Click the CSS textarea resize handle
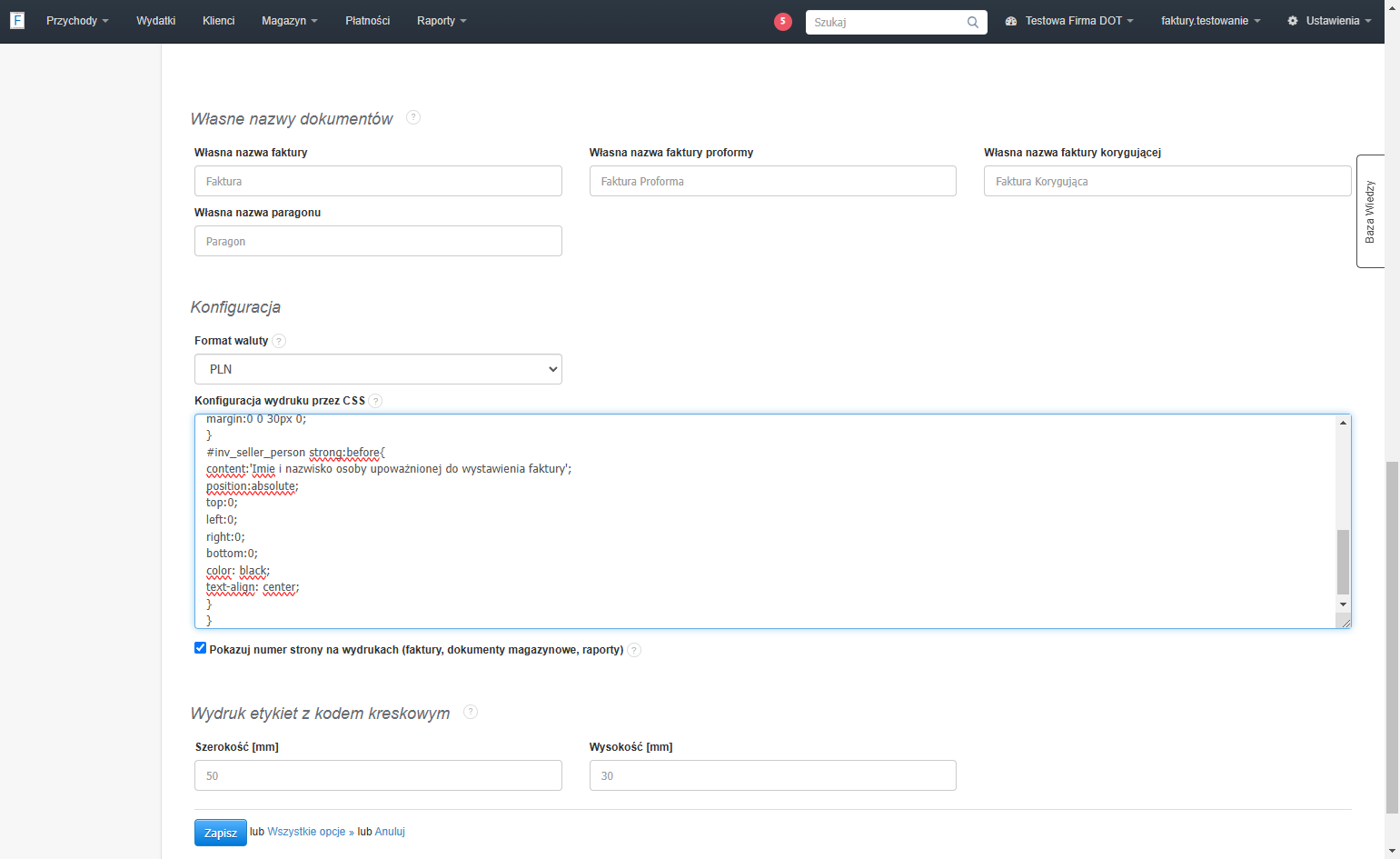 point(1344,621)
